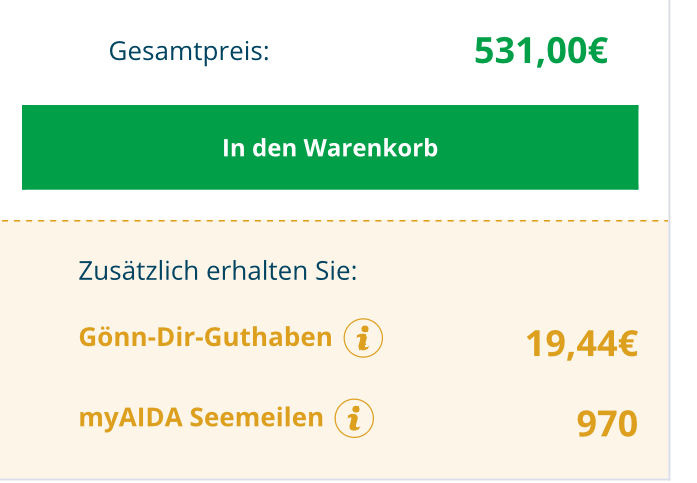Click the Gönn-Dir-Guthaben label
The image size is (697, 483).
click(205, 338)
